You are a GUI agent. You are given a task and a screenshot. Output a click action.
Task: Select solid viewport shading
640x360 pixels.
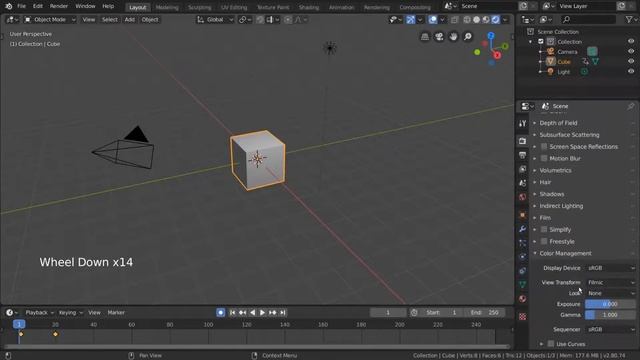click(476, 20)
